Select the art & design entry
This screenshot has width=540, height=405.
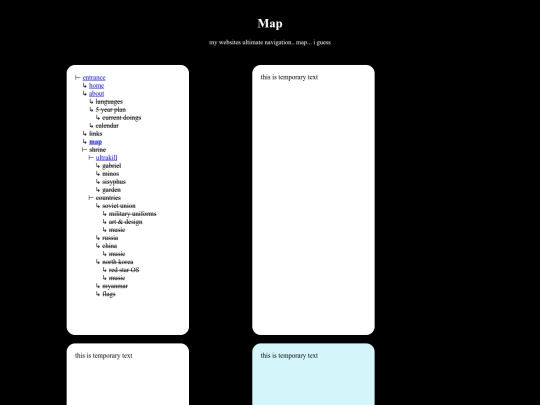click(125, 222)
